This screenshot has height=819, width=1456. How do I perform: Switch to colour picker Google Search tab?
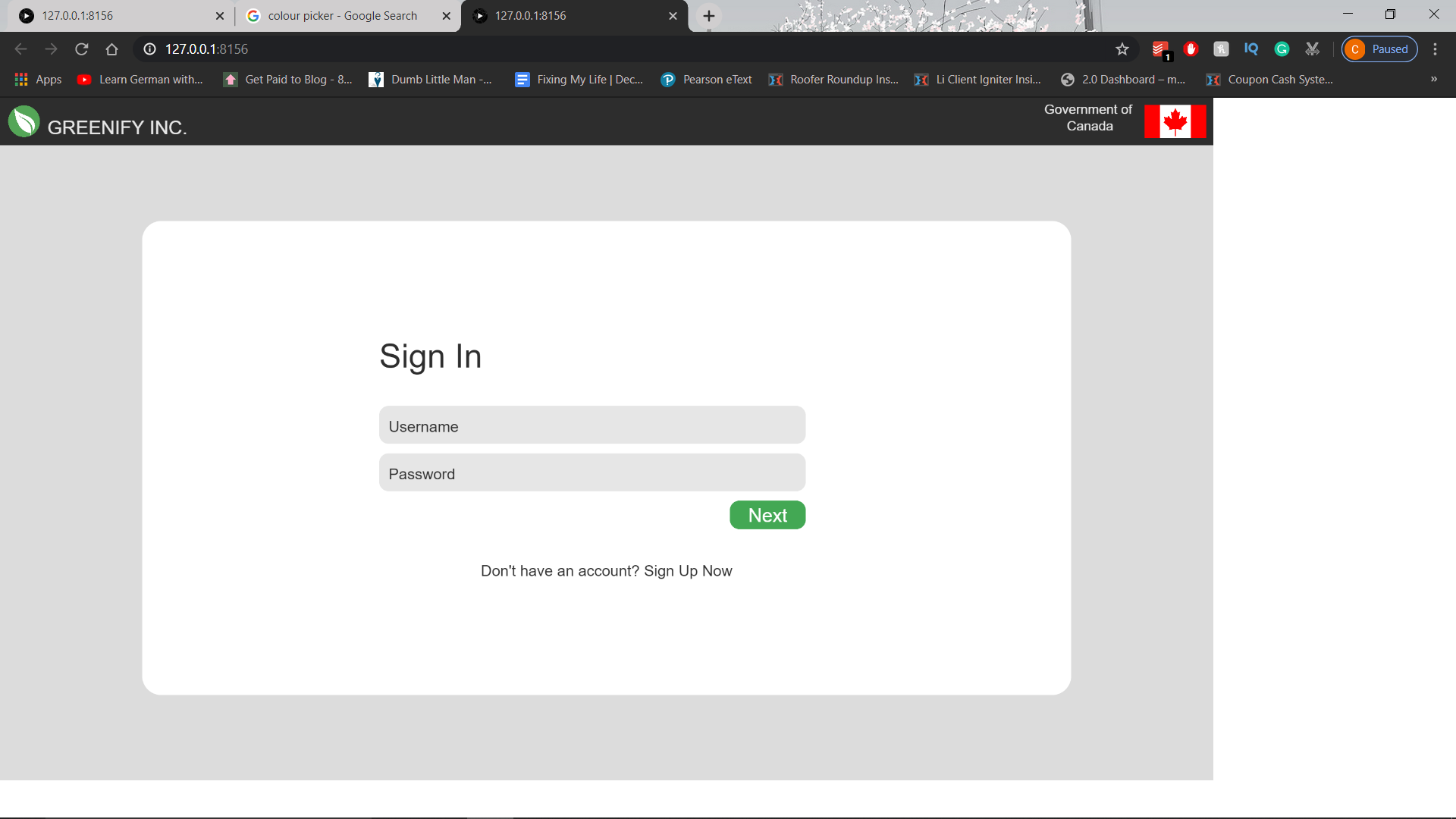click(x=342, y=16)
